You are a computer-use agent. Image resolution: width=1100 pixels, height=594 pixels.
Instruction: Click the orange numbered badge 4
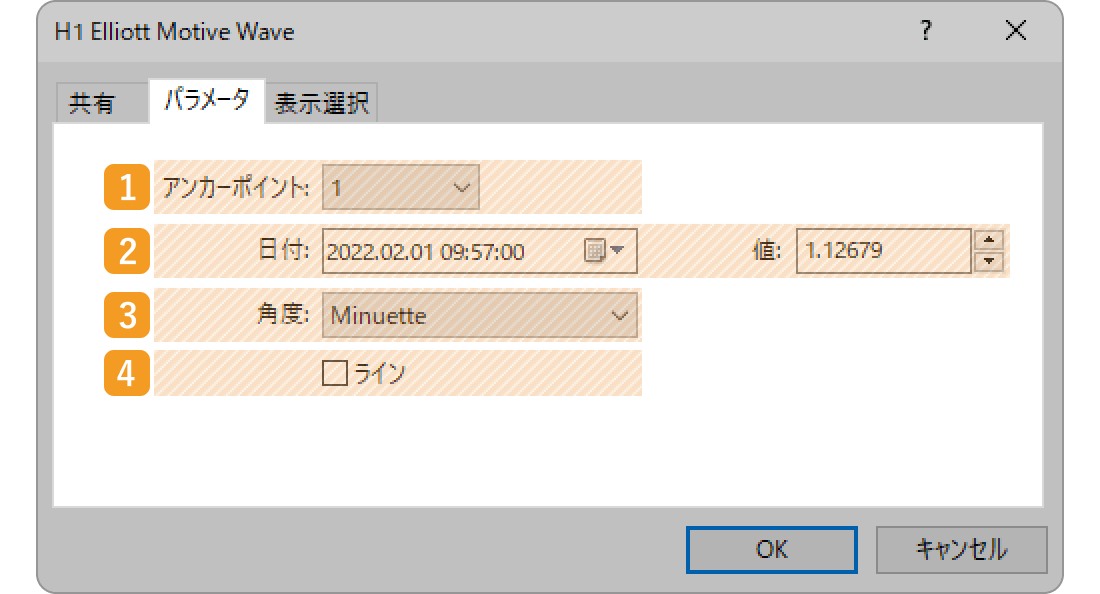tap(128, 373)
